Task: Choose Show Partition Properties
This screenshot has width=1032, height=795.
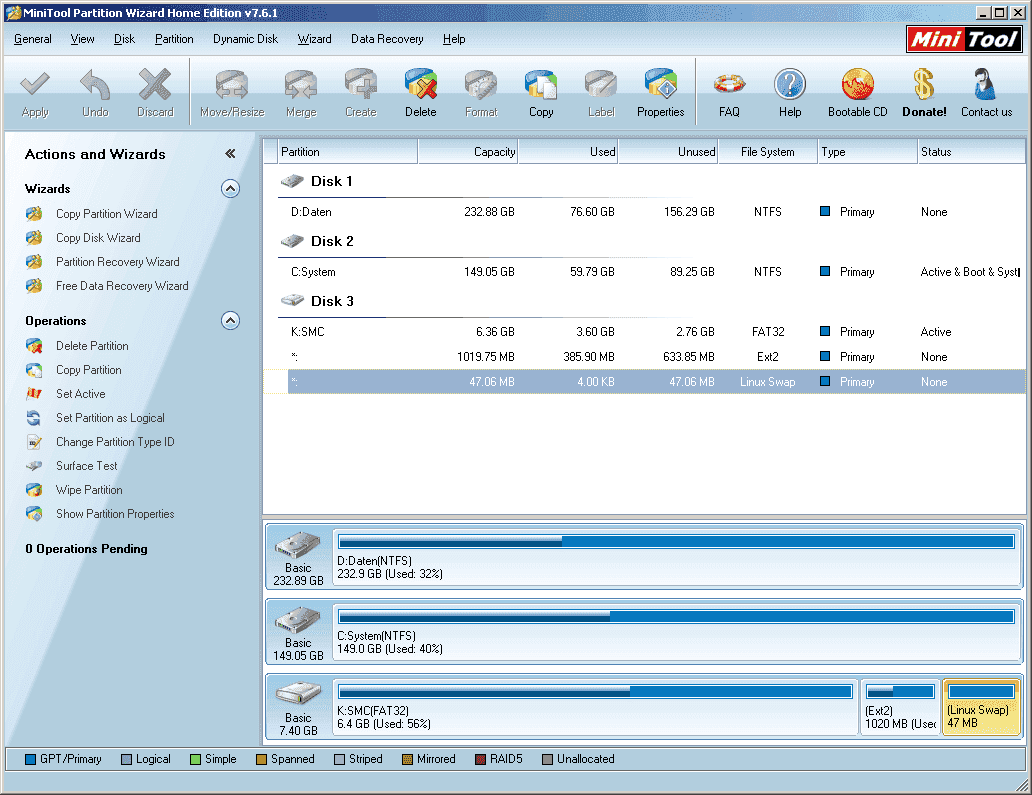Action: [x=115, y=514]
